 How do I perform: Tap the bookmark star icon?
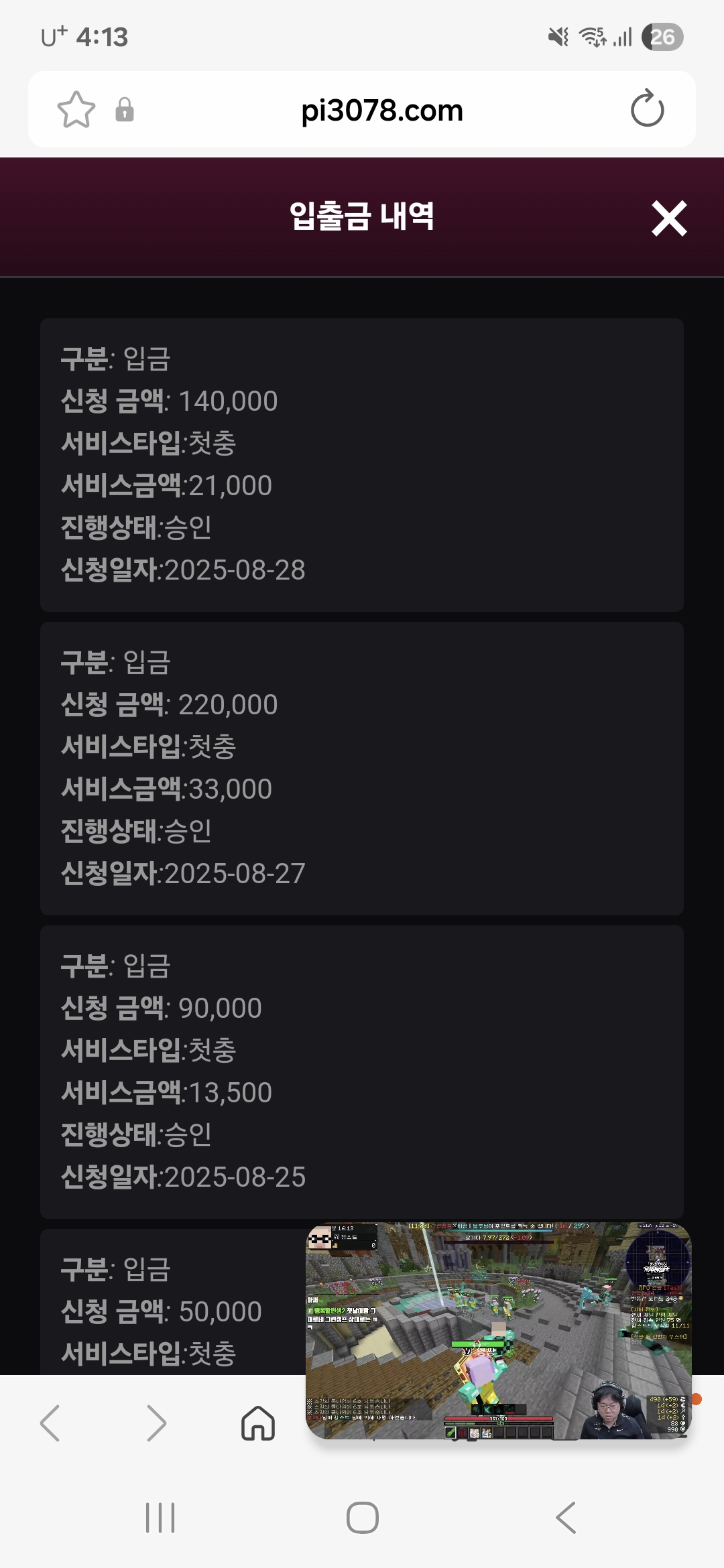76,110
